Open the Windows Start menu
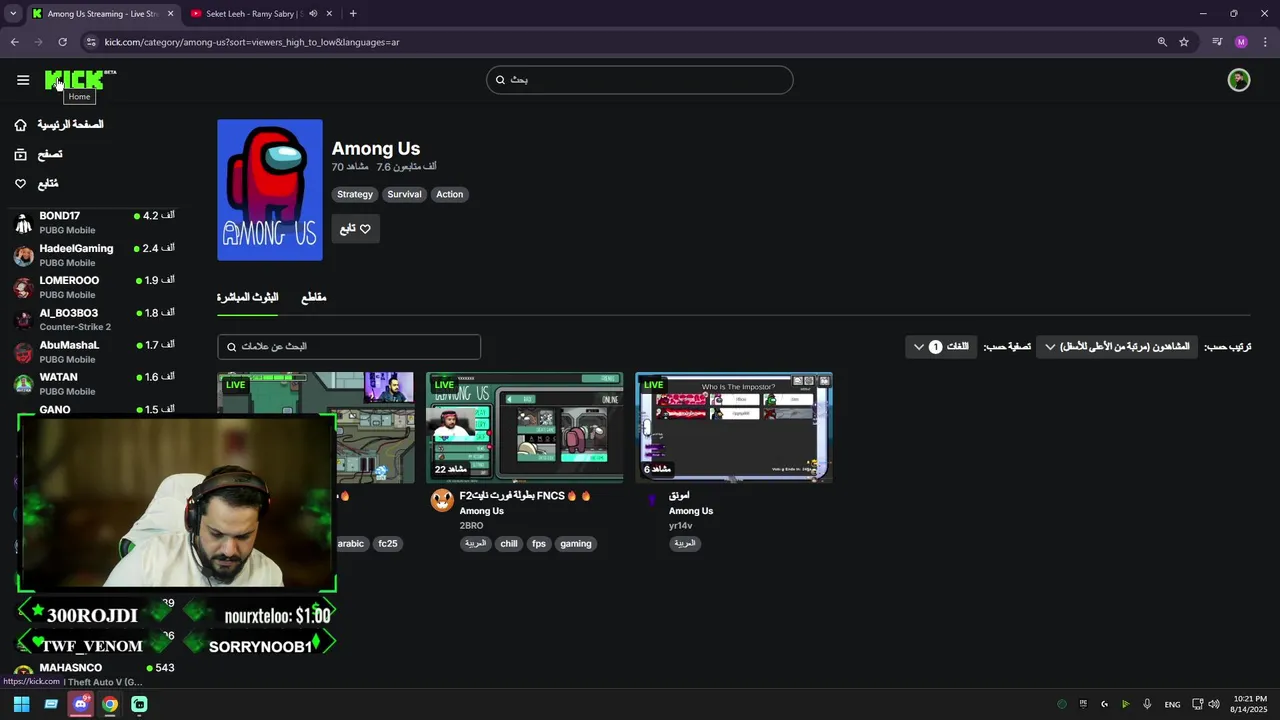 pyautogui.click(x=21, y=704)
